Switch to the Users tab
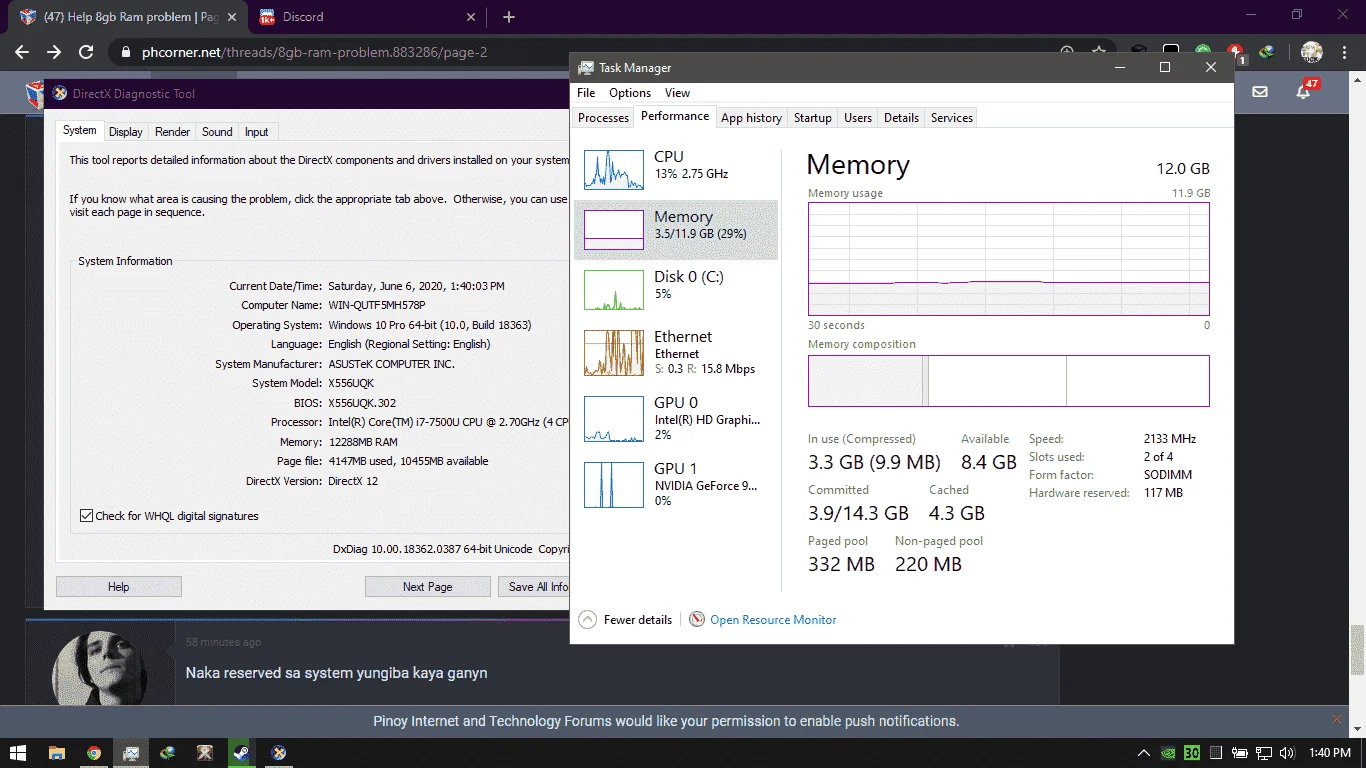Image resolution: width=1366 pixels, height=768 pixels. (858, 118)
